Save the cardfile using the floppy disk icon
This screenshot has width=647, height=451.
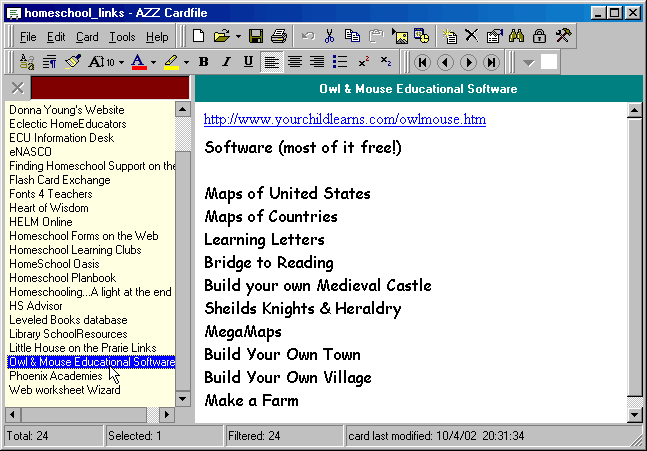point(256,36)
